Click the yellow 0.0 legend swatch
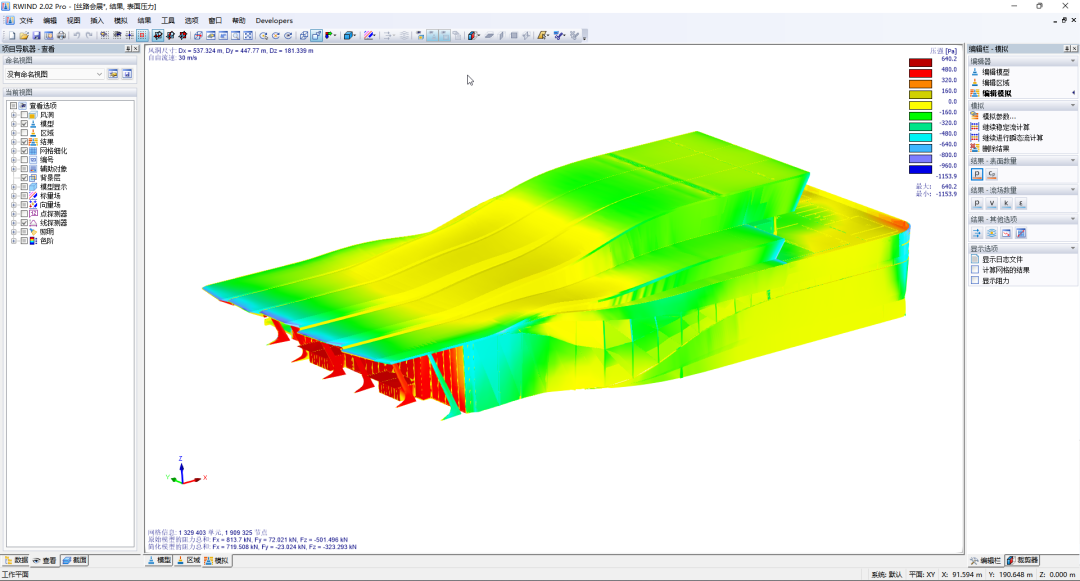The width and height of the screenshot is (1080, 581). point(920,105)
